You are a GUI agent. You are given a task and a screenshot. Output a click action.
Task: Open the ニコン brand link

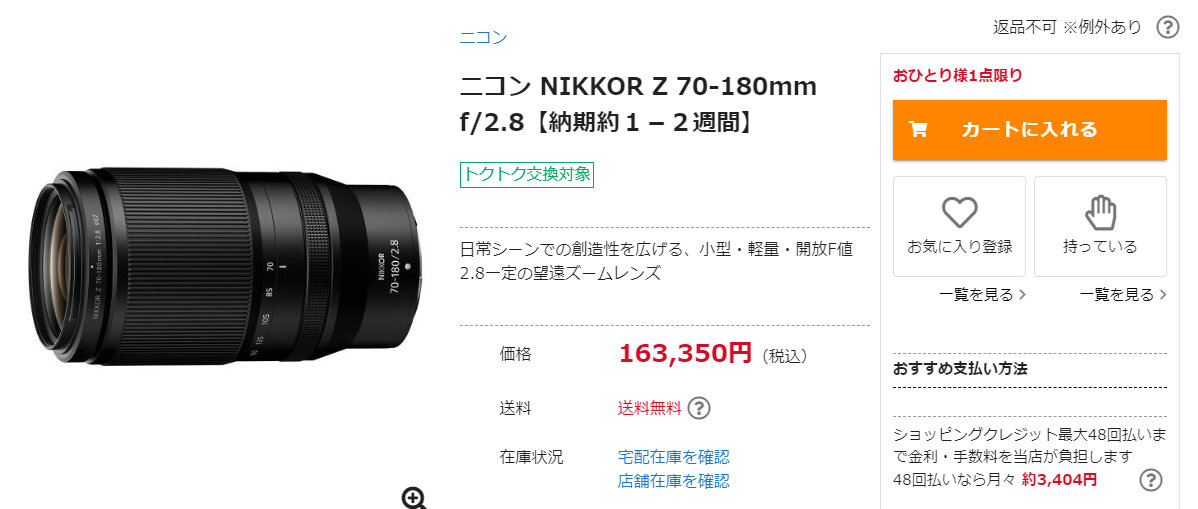pos(483,37)
